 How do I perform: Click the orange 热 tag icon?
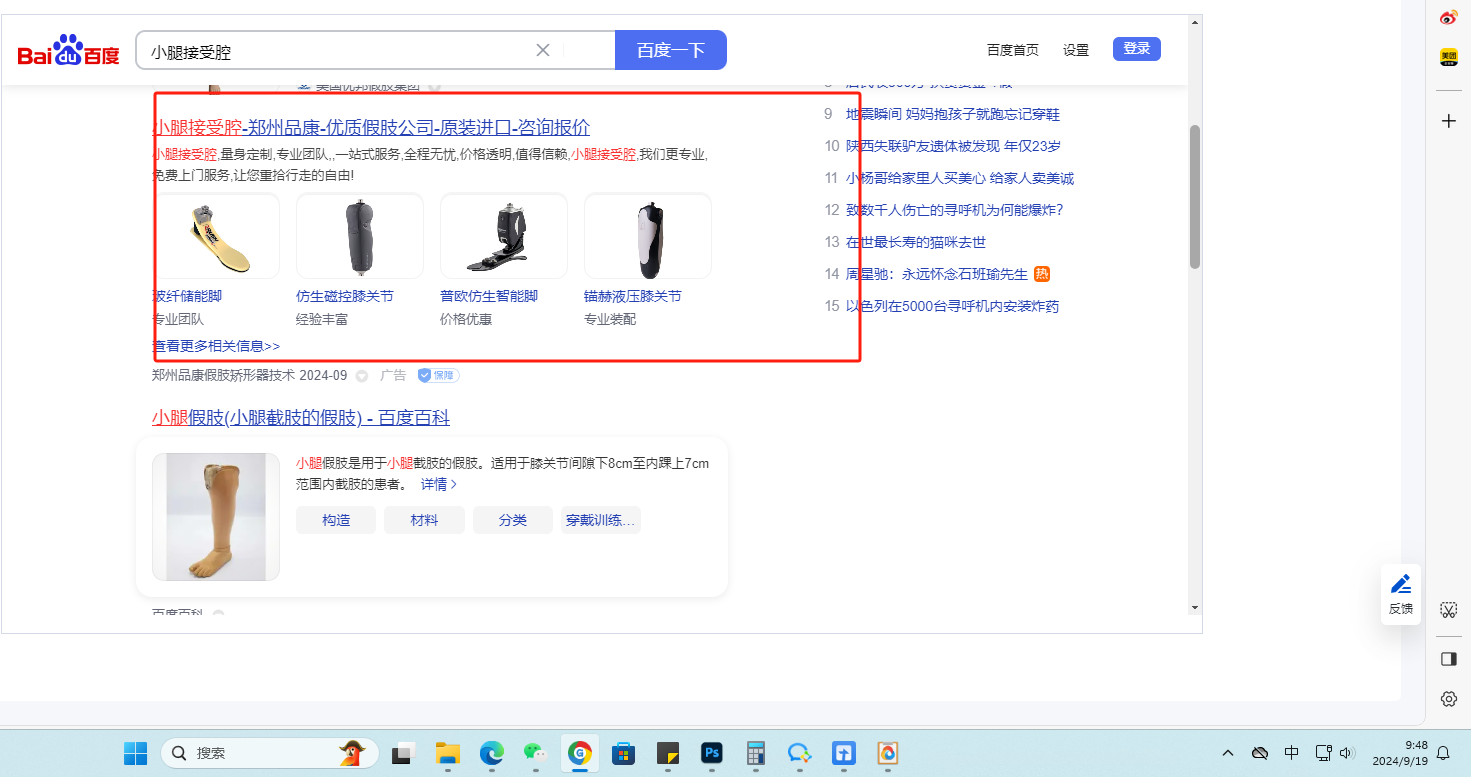(x=1042, y=274)
